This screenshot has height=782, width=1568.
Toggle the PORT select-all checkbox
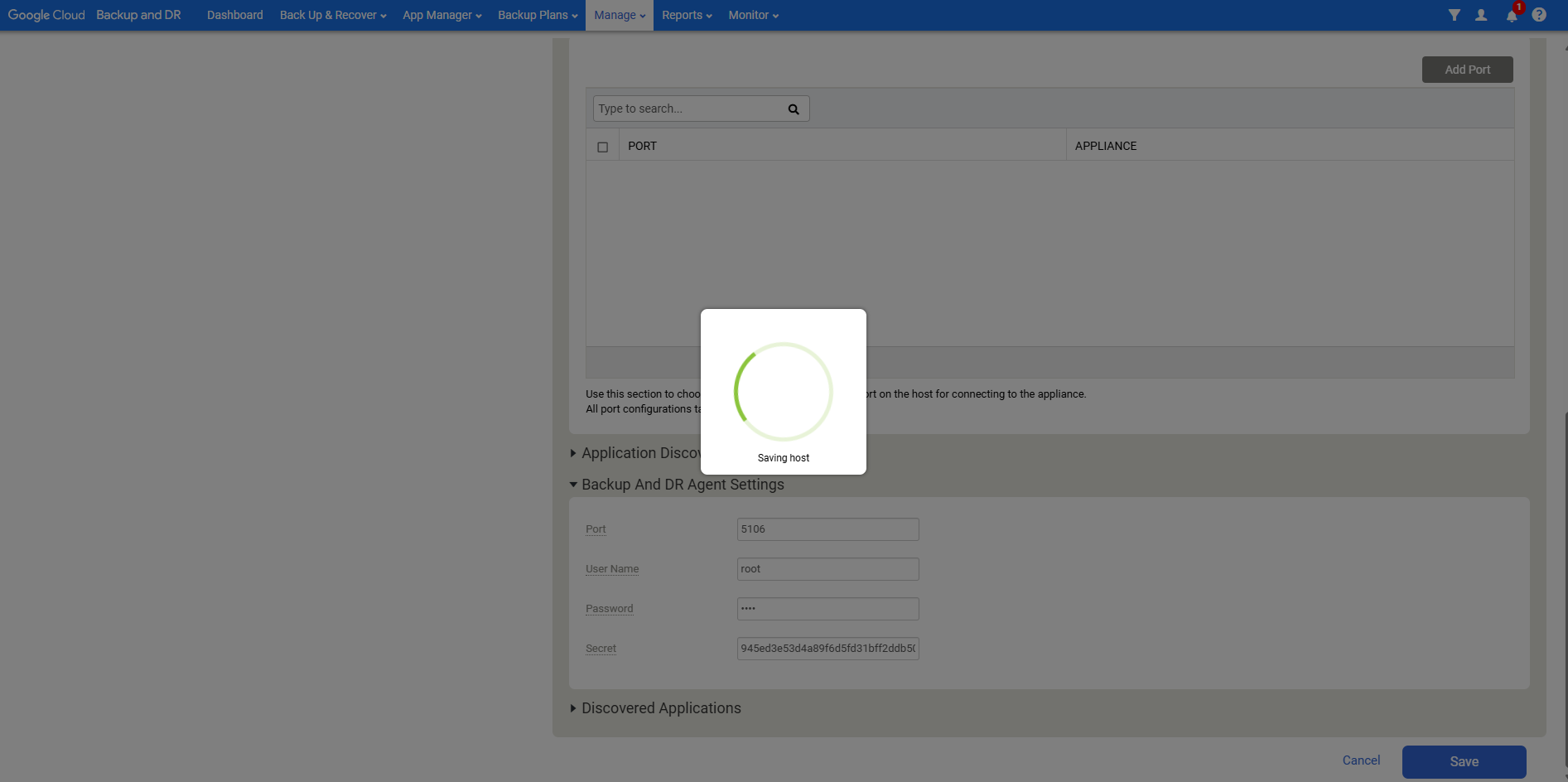603,147
